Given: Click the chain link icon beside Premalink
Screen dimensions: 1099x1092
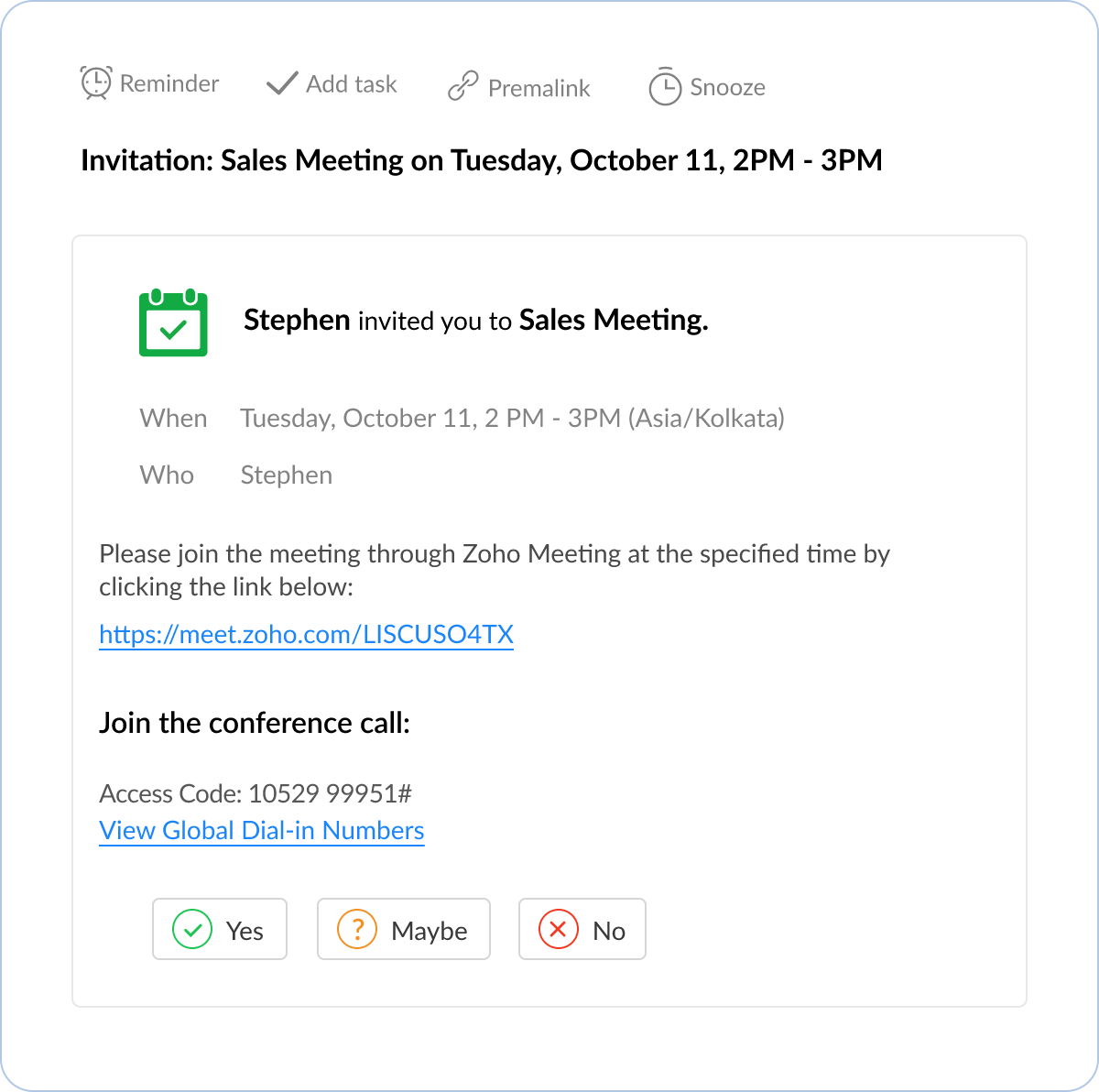Looking at the screenshot, I should pos(462,87).
